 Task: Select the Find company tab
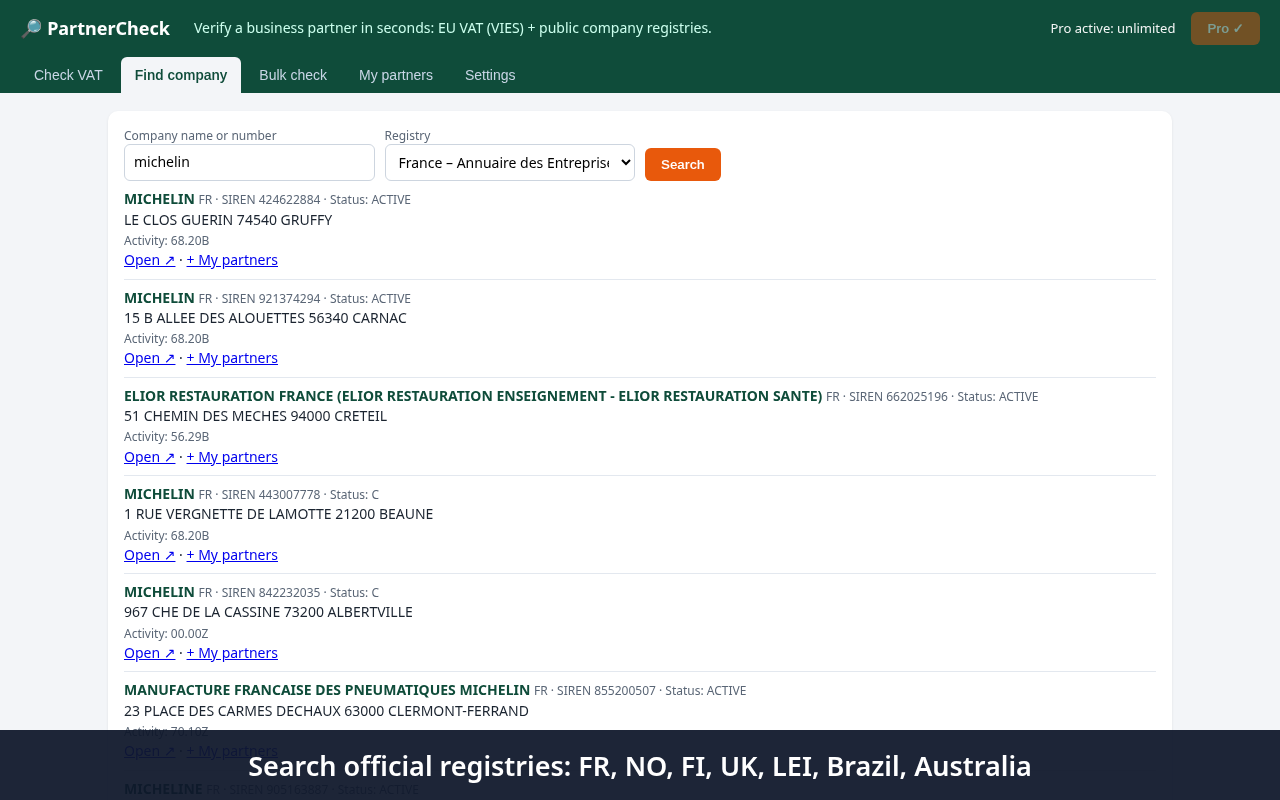181,75
